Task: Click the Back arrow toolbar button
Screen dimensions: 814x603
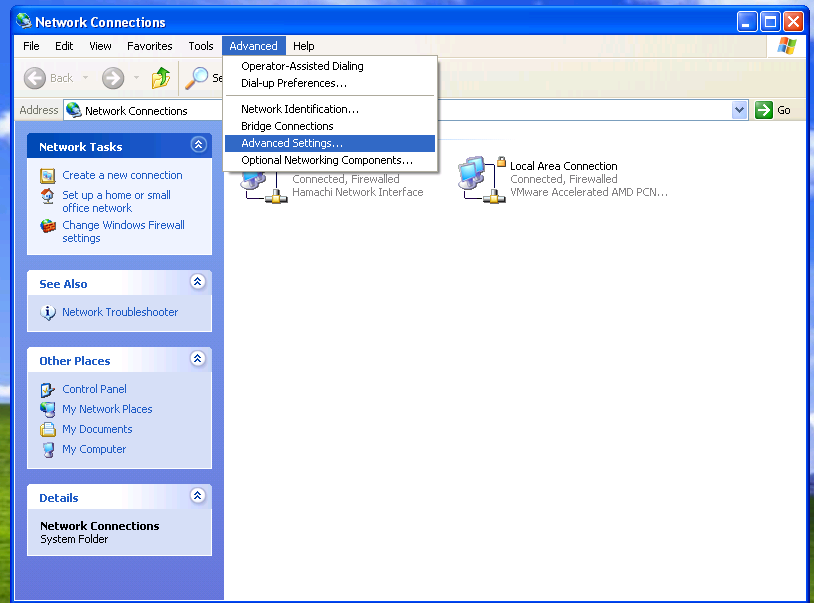Action: pos(35,78)
